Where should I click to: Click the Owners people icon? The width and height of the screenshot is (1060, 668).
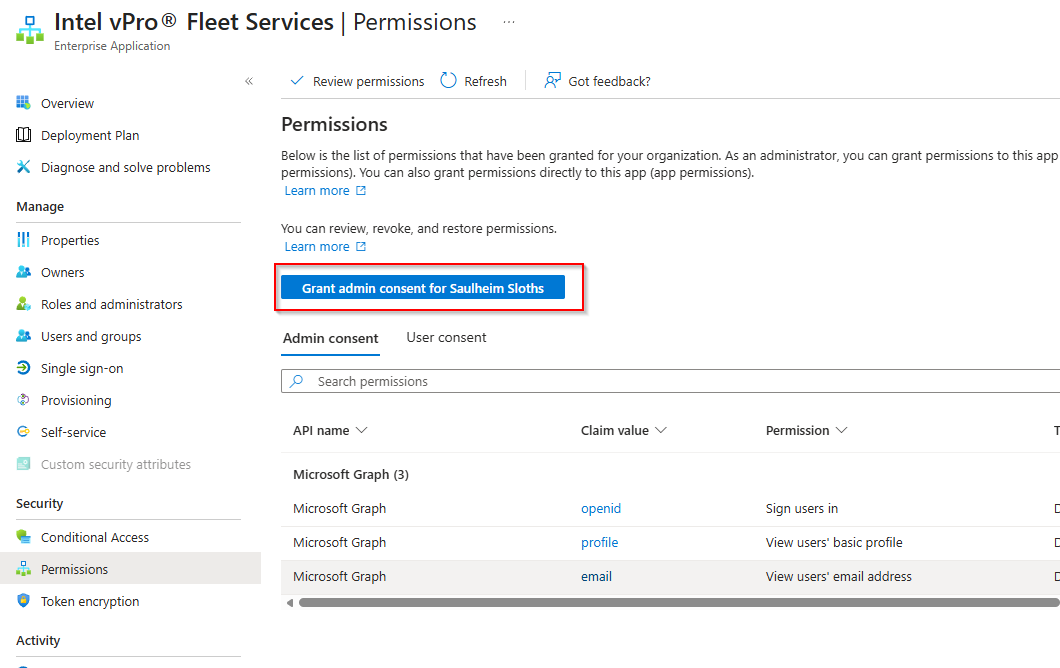(24, 272)
